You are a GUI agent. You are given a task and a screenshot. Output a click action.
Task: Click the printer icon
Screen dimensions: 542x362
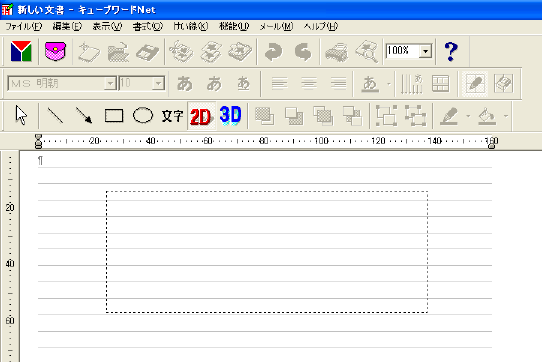(x=336, y=53)
